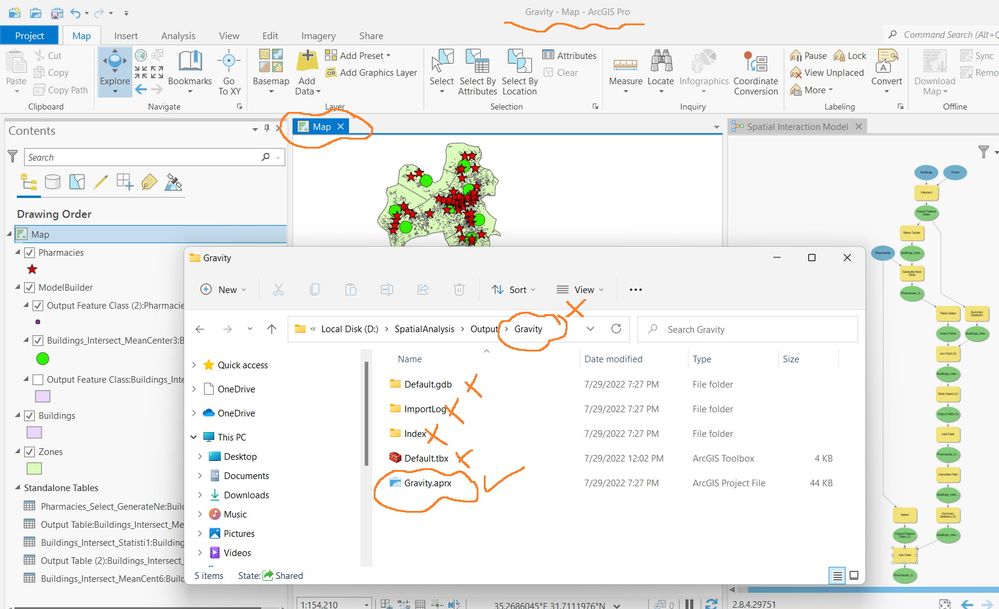This screenshot has height=609, width=999.
Task: Switch Contents to List By Selection
Action: pos(77,182)
